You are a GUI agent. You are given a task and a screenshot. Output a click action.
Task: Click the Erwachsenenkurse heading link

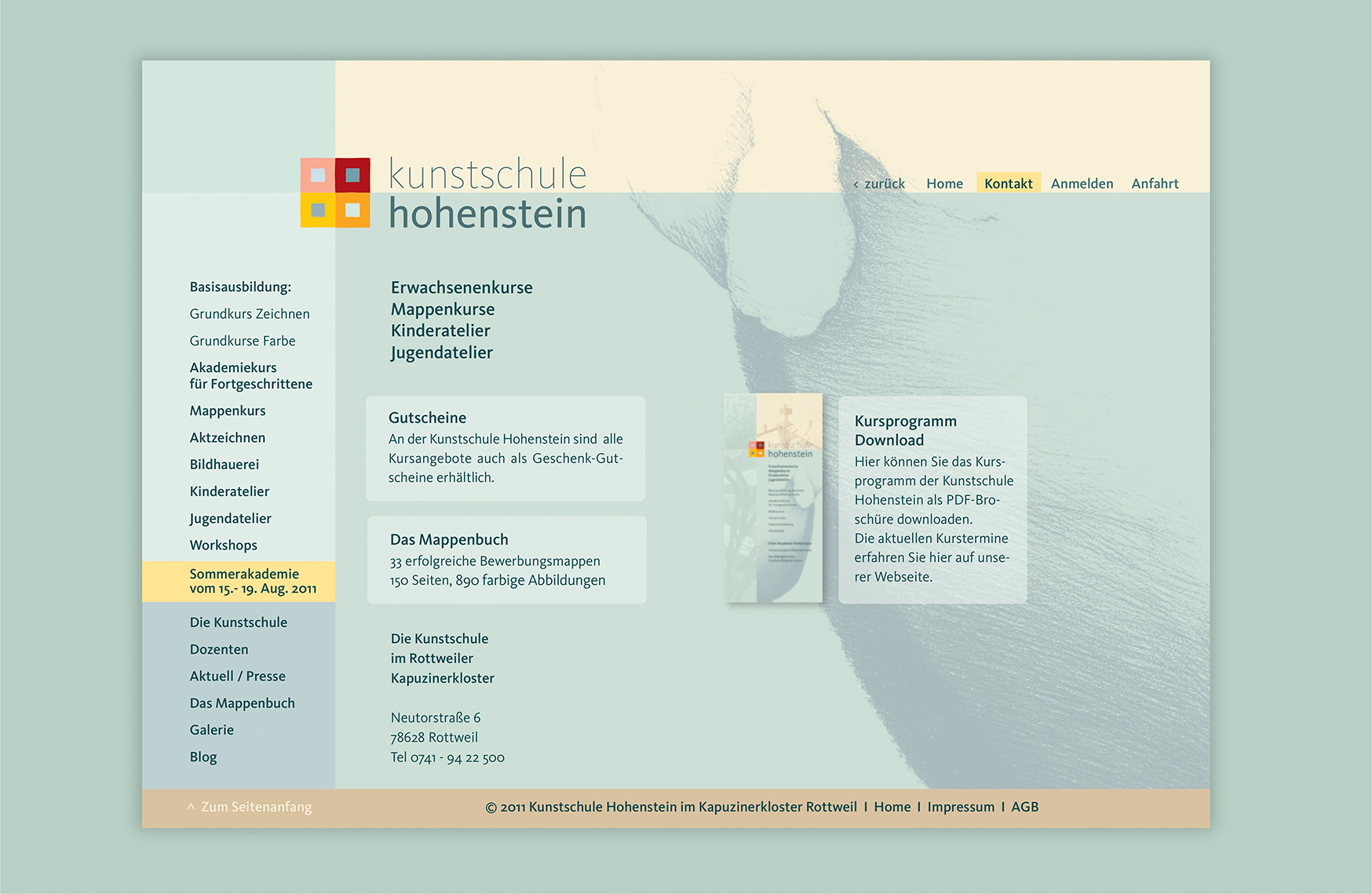[462, 288]
